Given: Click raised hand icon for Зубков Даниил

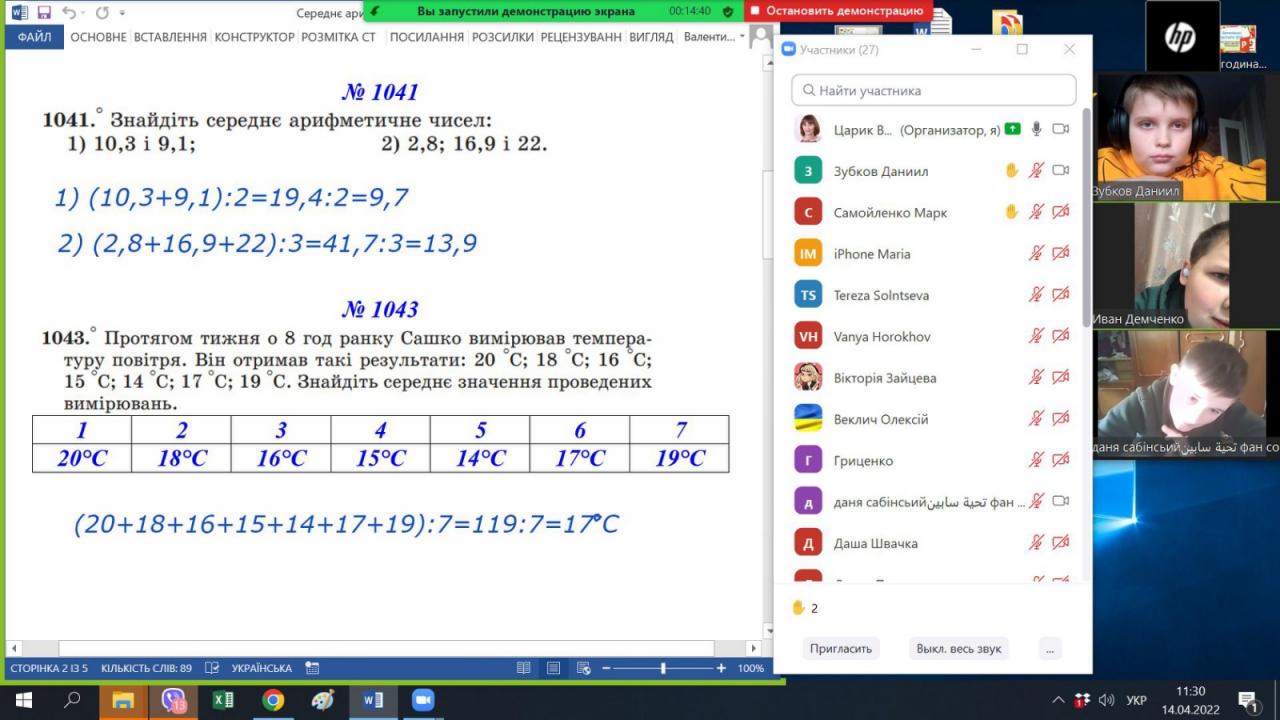Looking at the screenshot, I should [x=1012, y=171].
